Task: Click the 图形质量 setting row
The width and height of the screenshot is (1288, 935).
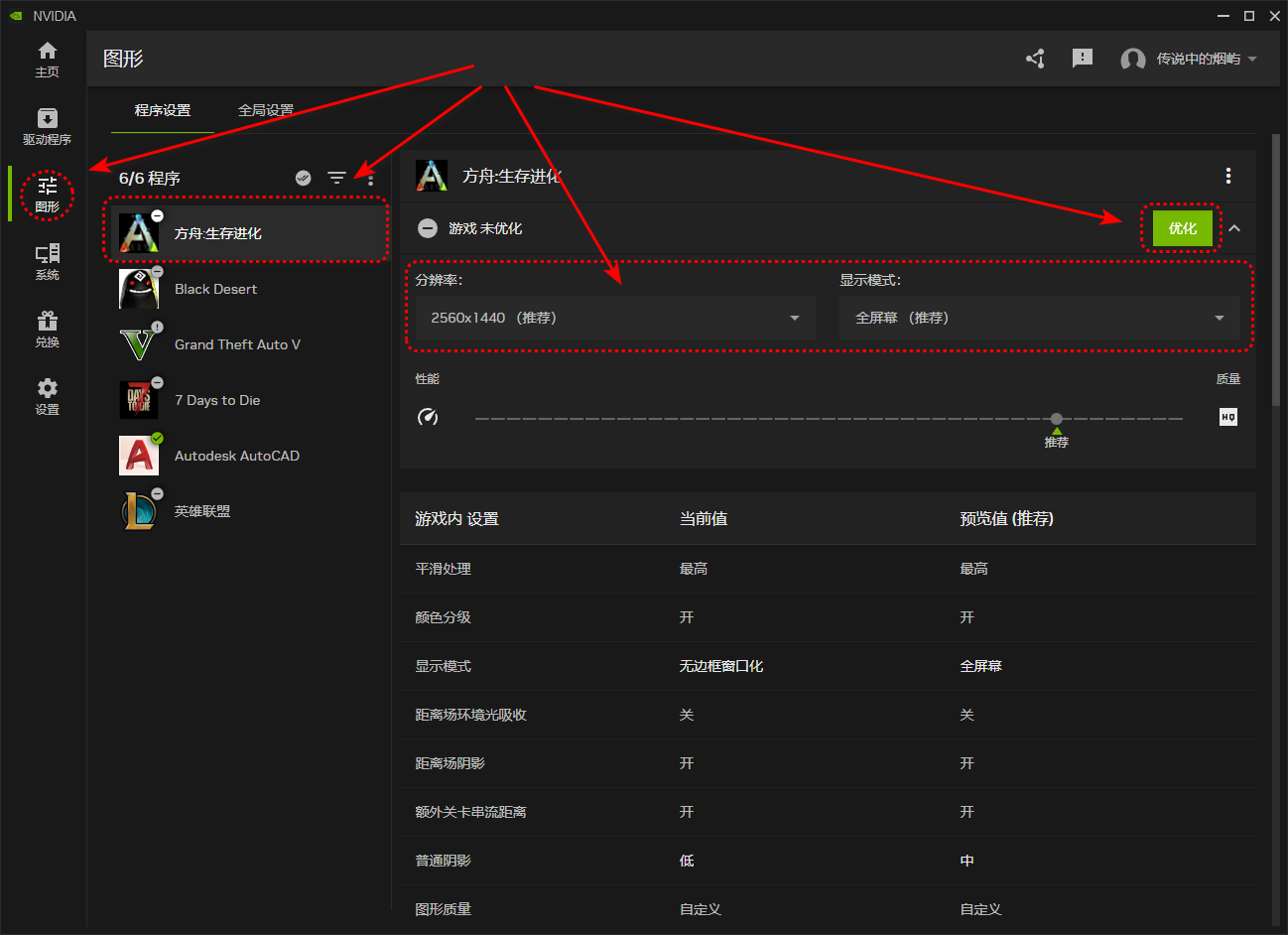Action: 828,909
